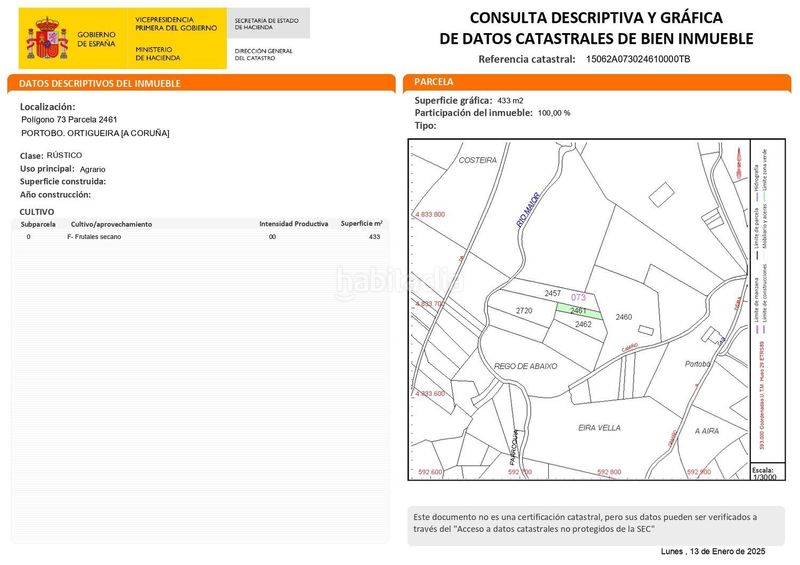The image size is (800, 565).
Task: Click the cadastral reference 15062A073024610000TB
Action: 638,59
